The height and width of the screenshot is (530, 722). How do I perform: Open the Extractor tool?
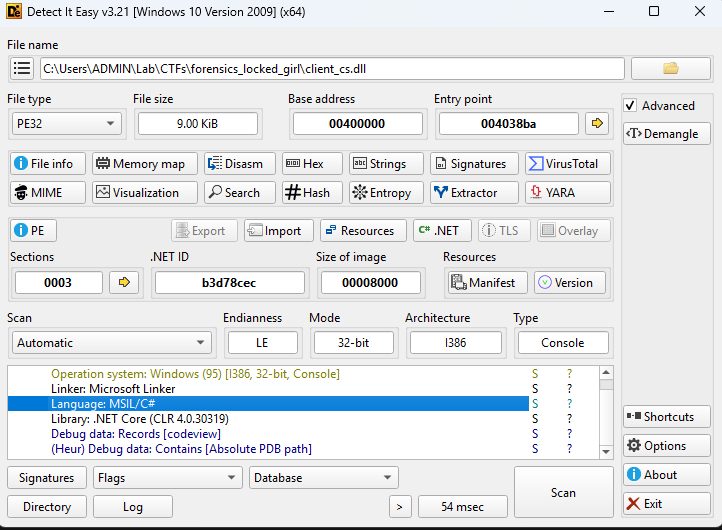[474, 192]
